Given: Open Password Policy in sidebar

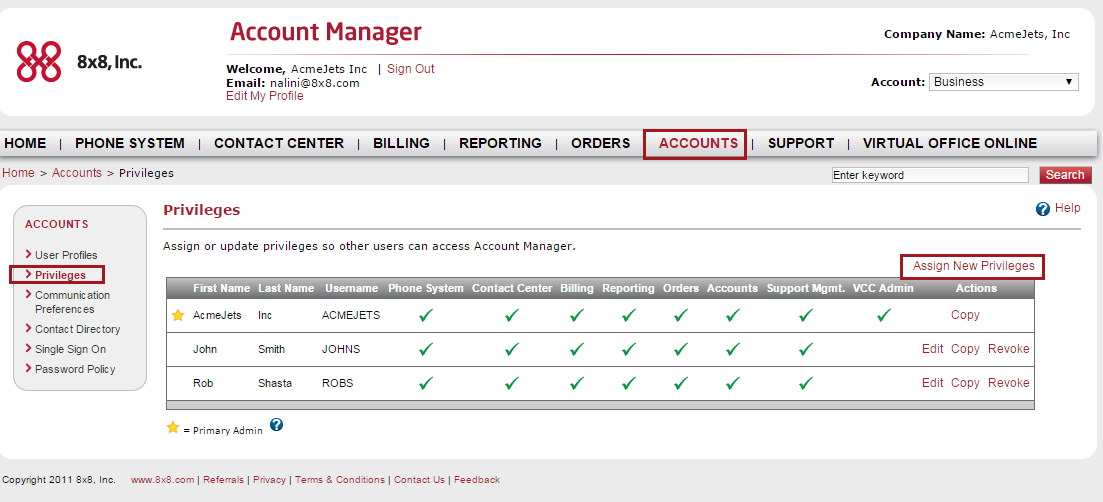Looking at the screenshot, I should tap(75, 369).
